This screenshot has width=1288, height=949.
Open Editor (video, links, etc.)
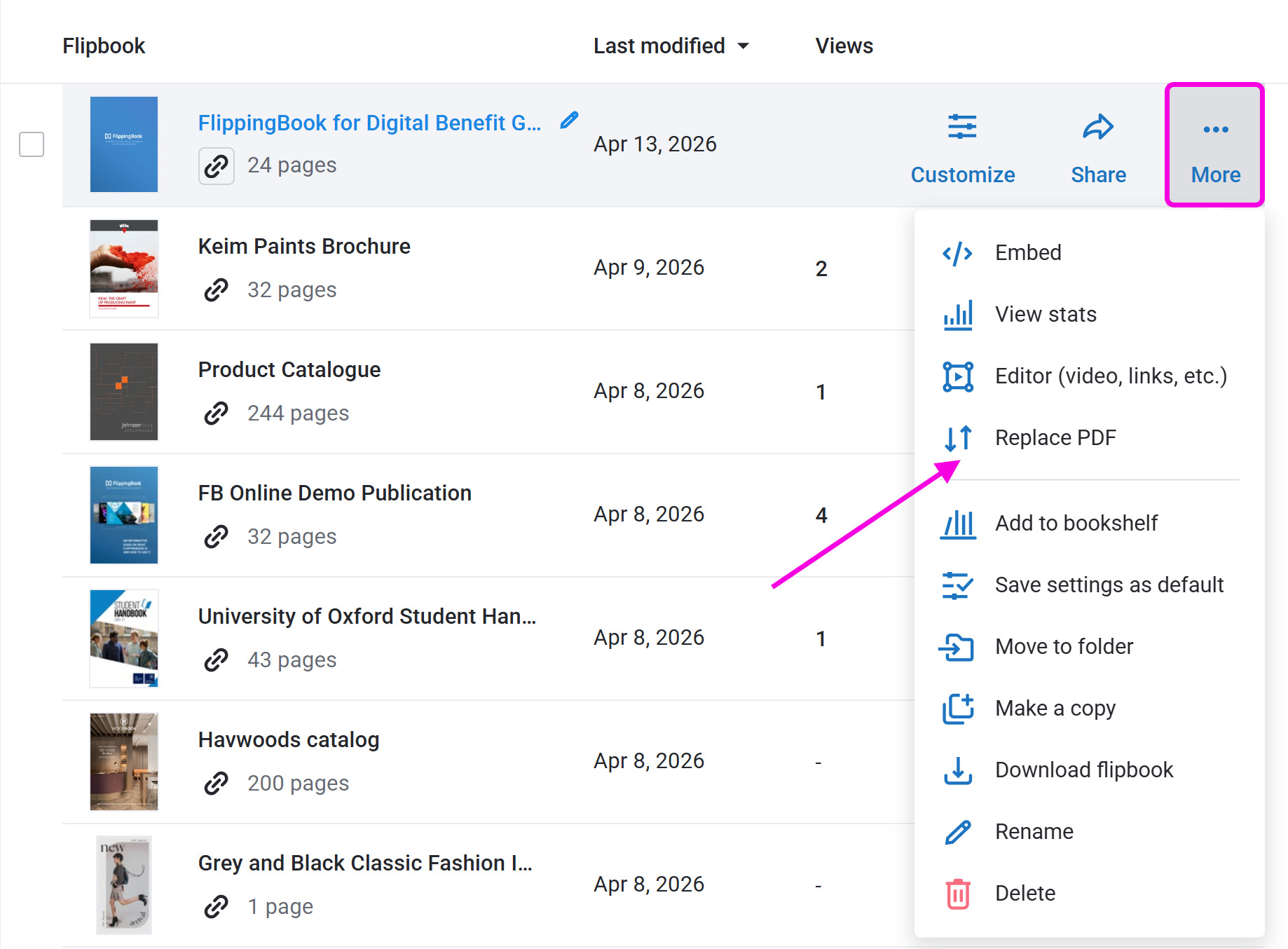click(x=1110, y=376)
